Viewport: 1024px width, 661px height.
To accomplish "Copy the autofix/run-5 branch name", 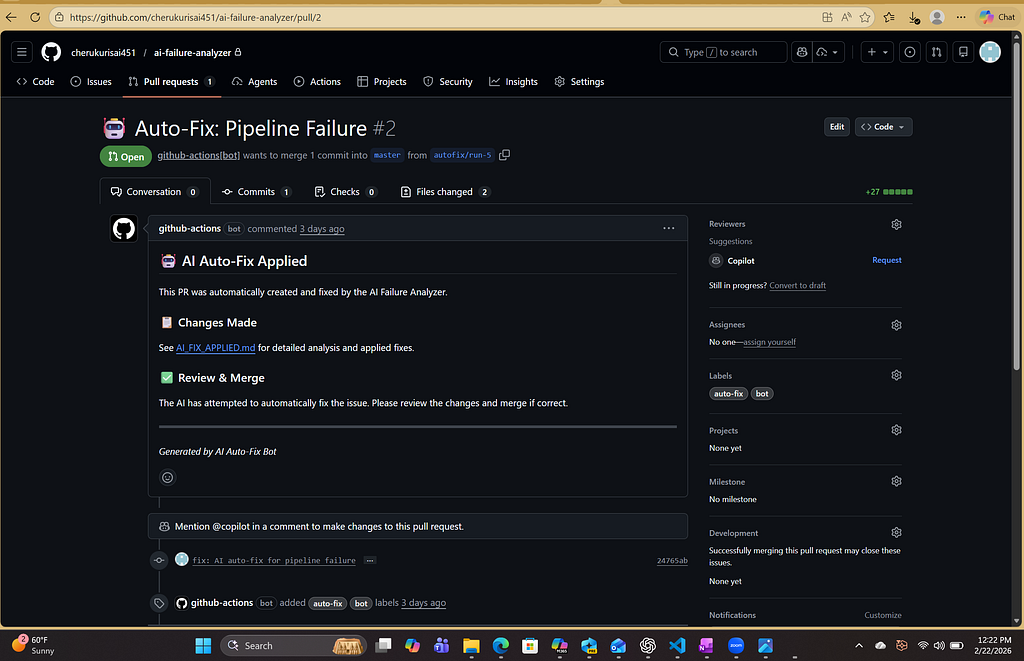I will click(x=504, y=155).
